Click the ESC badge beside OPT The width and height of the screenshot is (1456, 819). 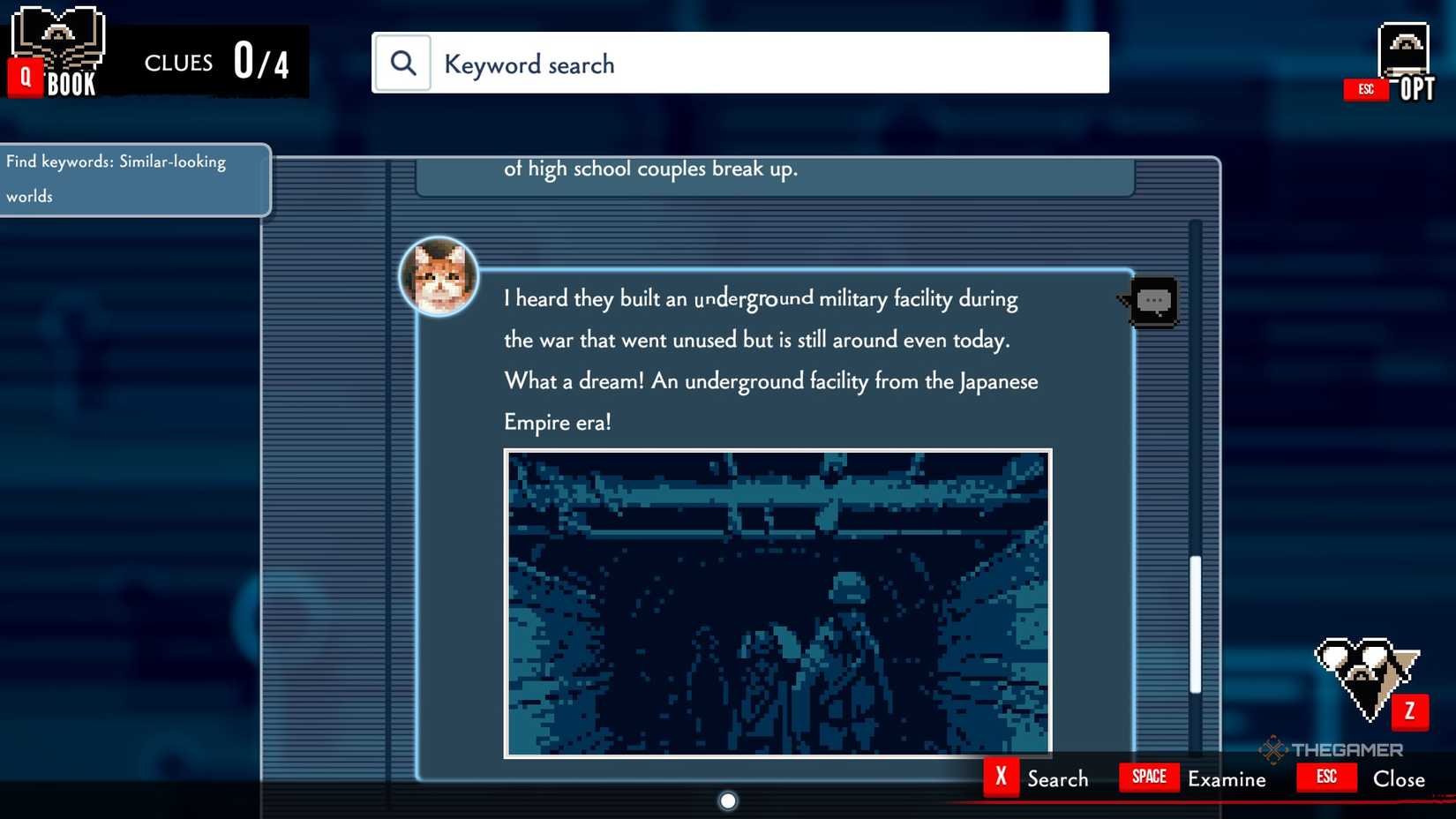pos(1366,89)
